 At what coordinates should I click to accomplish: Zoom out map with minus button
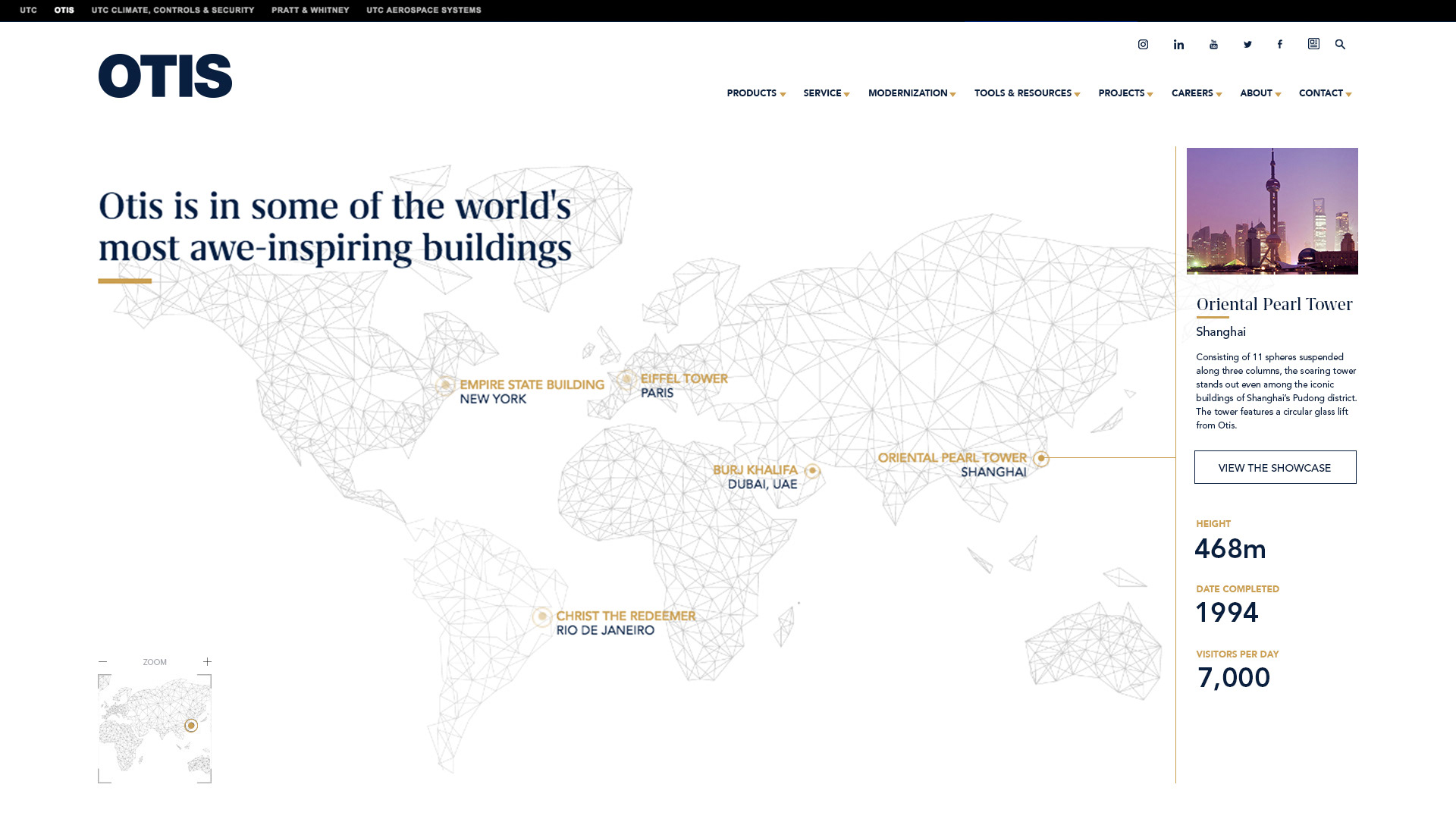pyautogui.click(x=103, y=662)
